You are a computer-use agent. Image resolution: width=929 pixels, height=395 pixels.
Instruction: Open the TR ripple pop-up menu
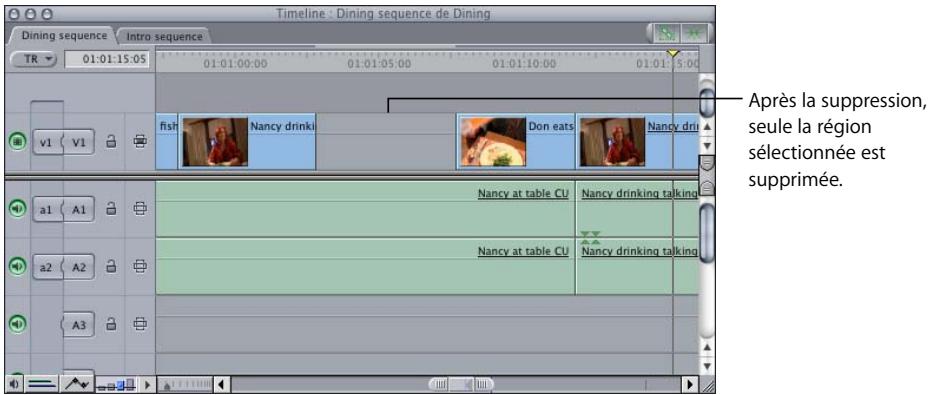pyautogui.click(x=33, y=59)
